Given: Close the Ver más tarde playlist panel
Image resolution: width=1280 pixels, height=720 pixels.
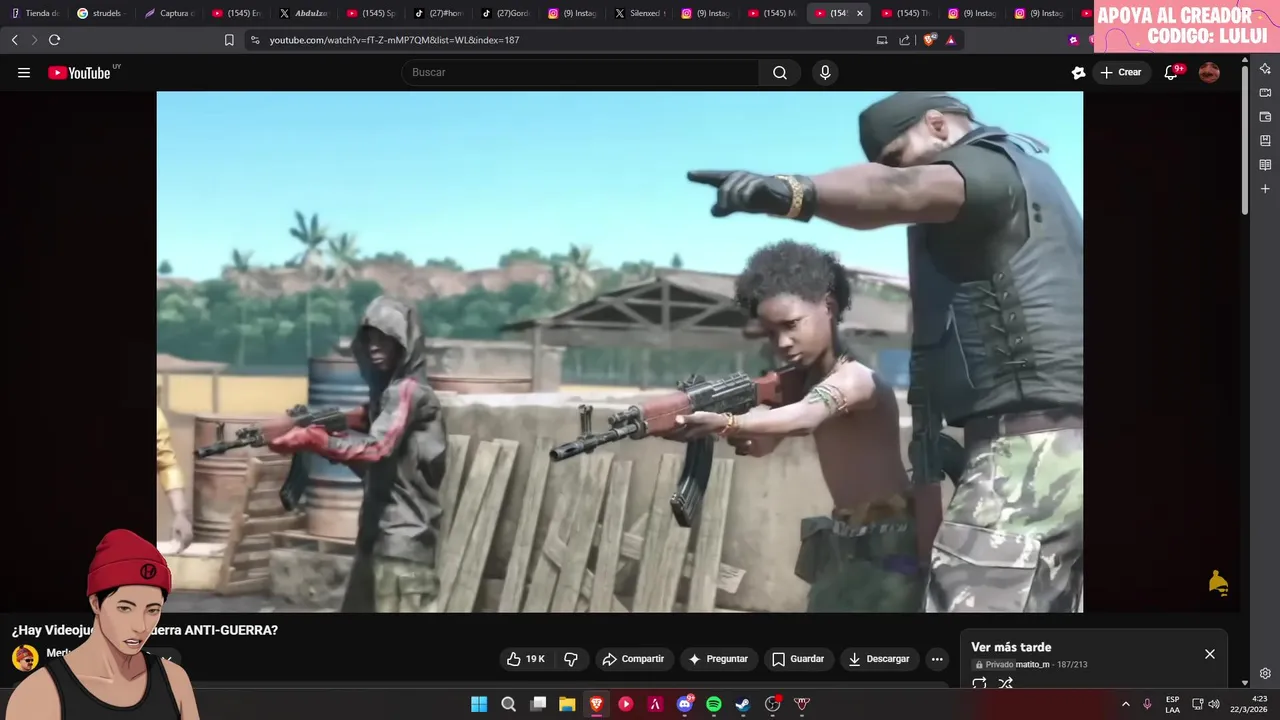Looking at the screenshot, I should pyautogui.click(x=1210, y=654).
